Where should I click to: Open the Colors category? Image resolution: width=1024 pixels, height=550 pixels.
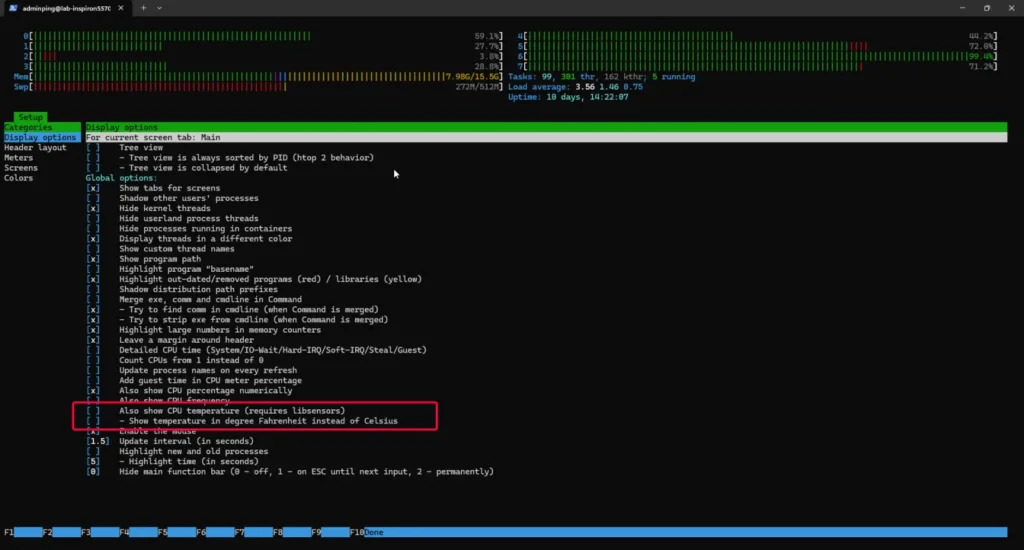coord(19,178)
